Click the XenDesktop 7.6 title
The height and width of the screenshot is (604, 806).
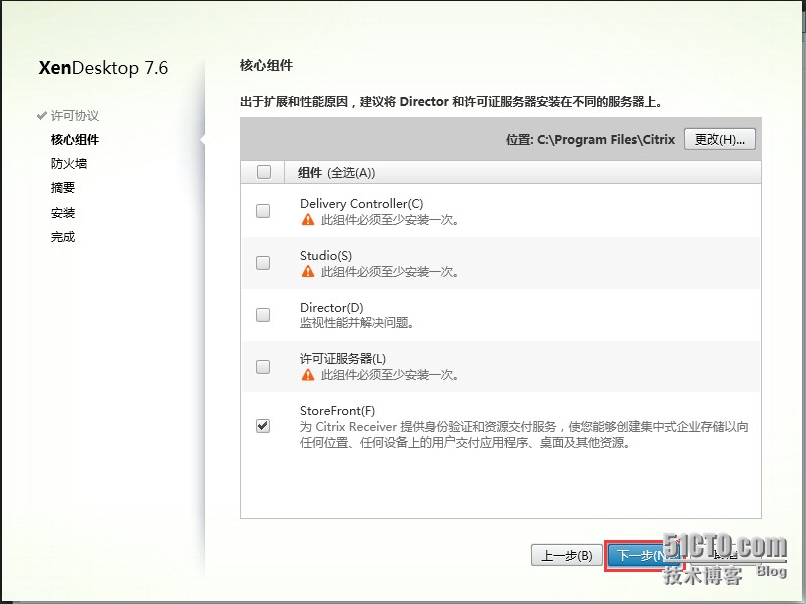click(103, 68)
